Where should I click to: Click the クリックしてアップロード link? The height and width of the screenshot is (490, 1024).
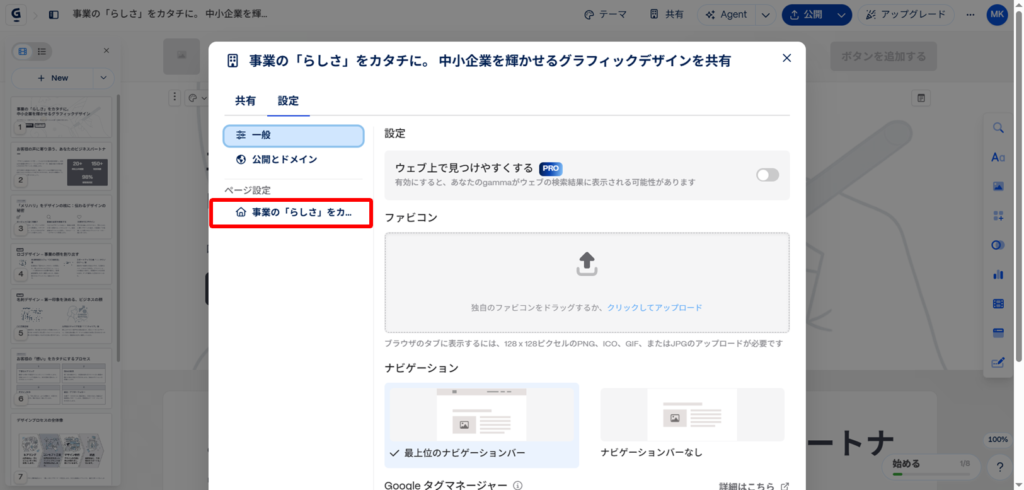pos(654,308)
